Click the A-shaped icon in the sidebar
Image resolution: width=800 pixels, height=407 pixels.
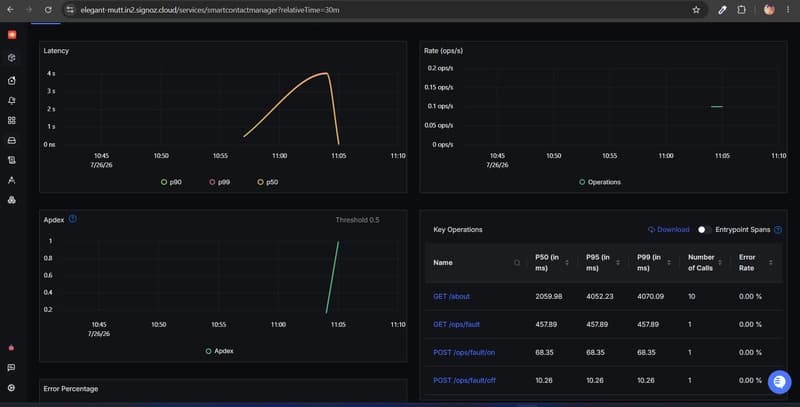(x=12, y=180)
